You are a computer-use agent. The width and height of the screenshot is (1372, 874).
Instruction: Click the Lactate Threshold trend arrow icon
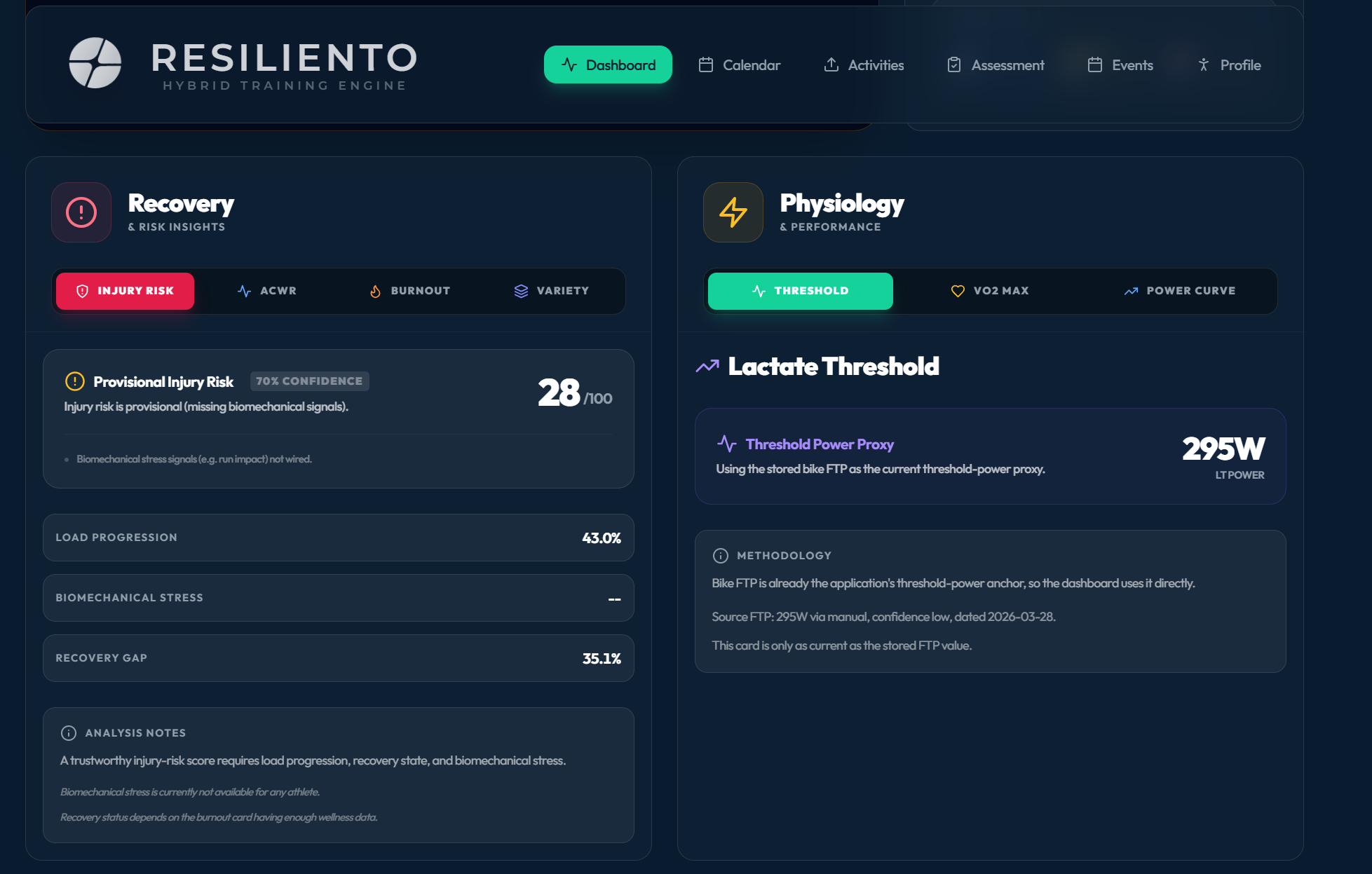(x=707, y=367)
